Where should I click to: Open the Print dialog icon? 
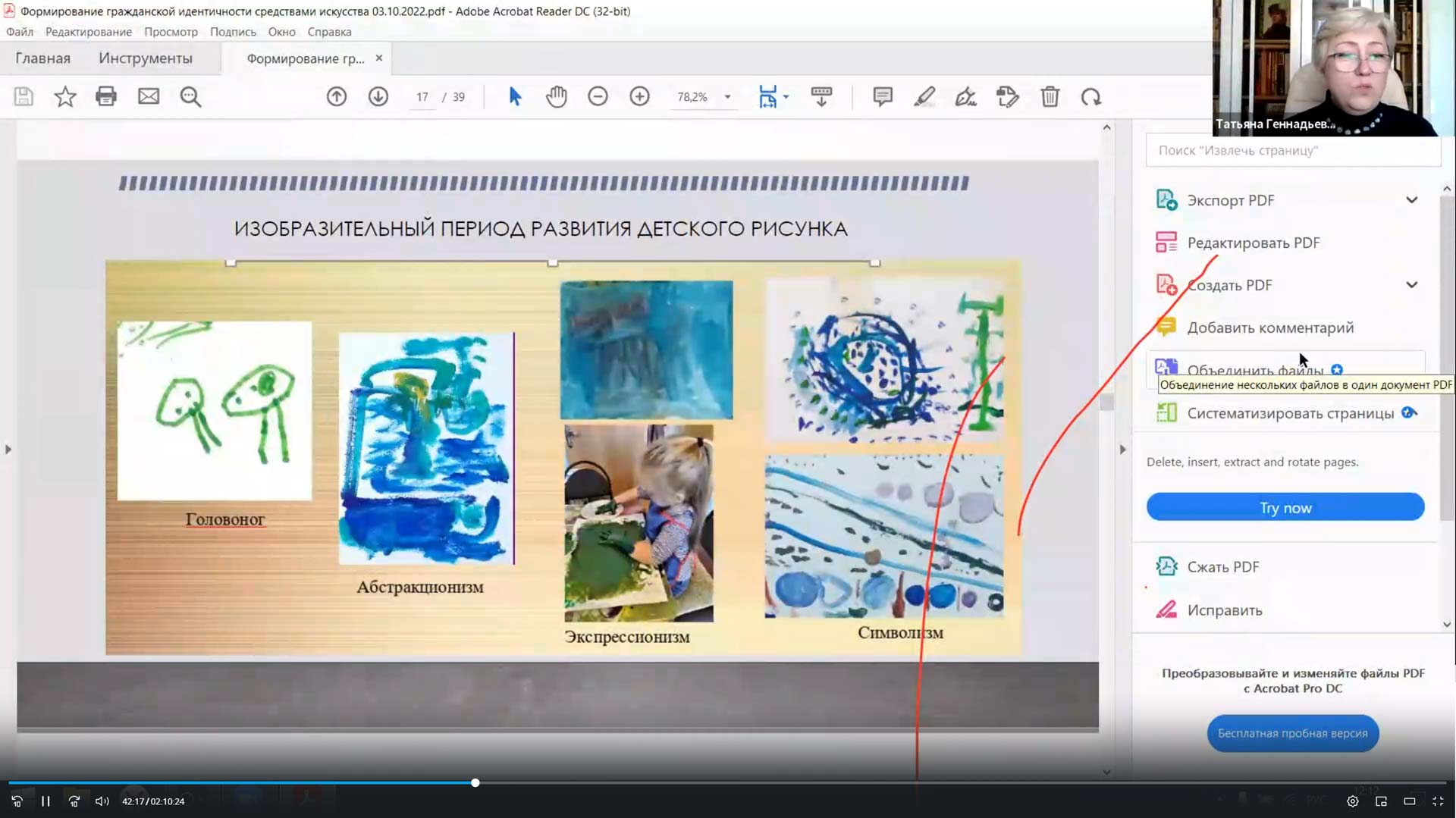click(x=106, y=96)
